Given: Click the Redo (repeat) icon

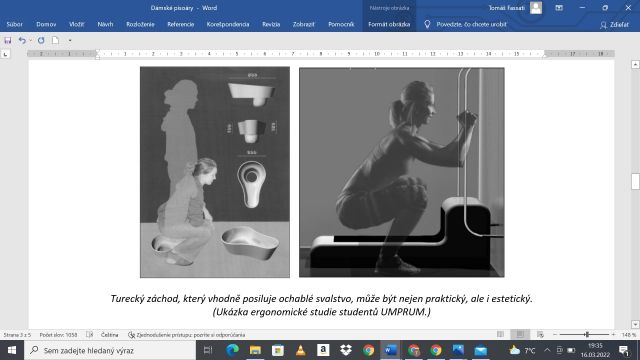Looking at the screenshot, I should click(x=41, y=40).
